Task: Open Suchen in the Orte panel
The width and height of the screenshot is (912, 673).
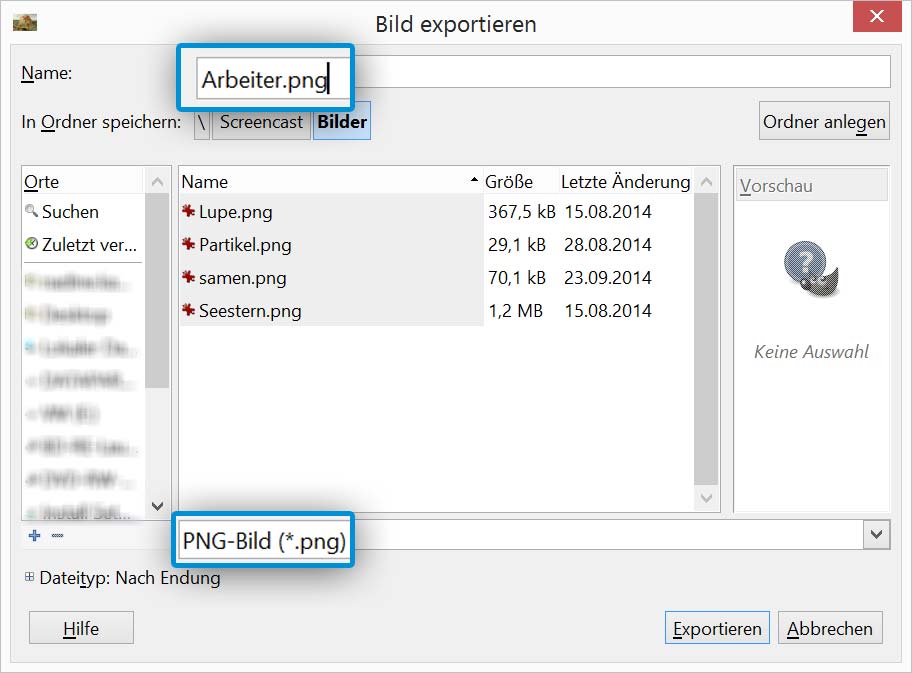Action: click(70, 212)
